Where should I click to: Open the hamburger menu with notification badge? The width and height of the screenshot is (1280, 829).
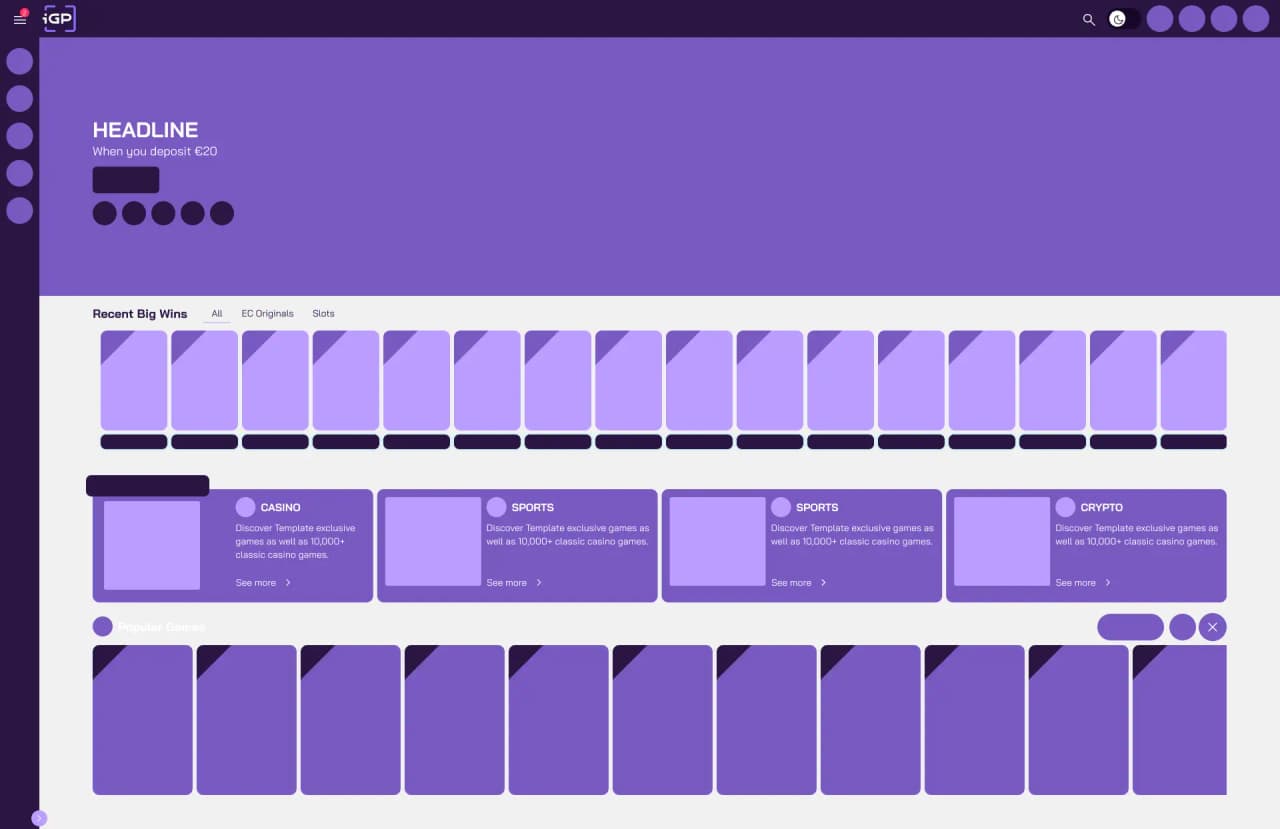tap(20, 19)
